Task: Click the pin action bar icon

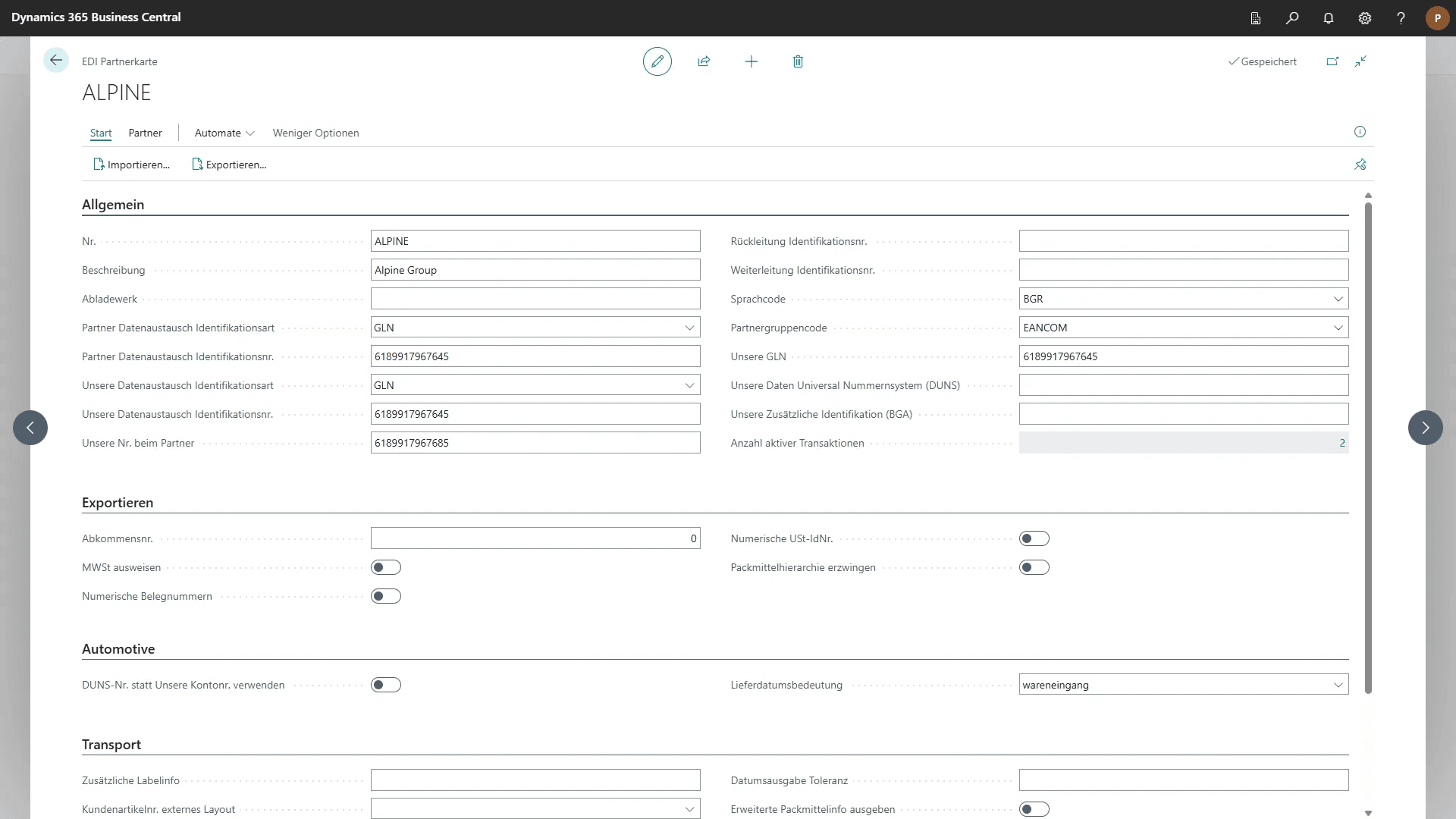Action: (1360, 165)
